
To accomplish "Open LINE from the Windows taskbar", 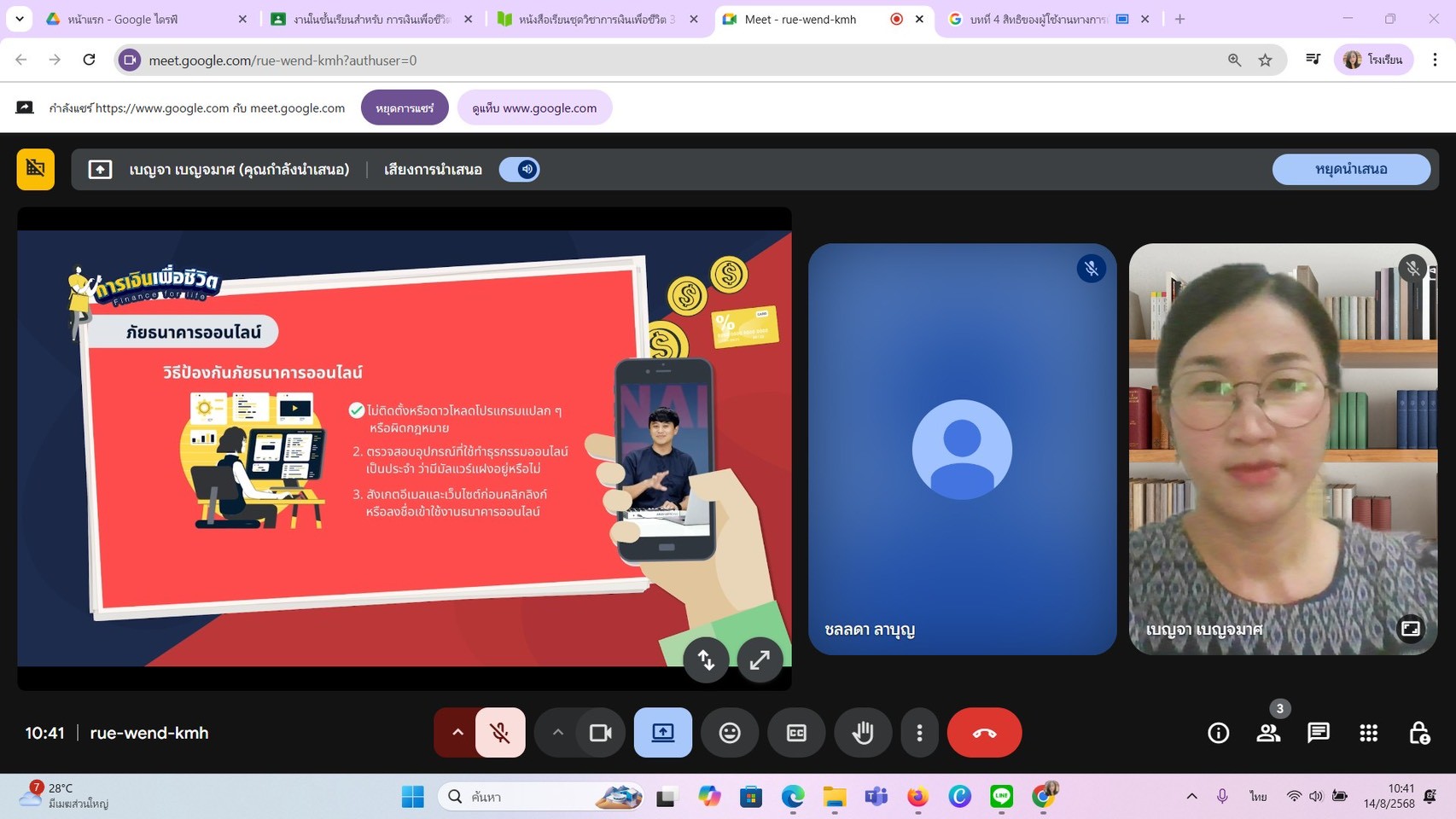I will [x=1001, y=797].
